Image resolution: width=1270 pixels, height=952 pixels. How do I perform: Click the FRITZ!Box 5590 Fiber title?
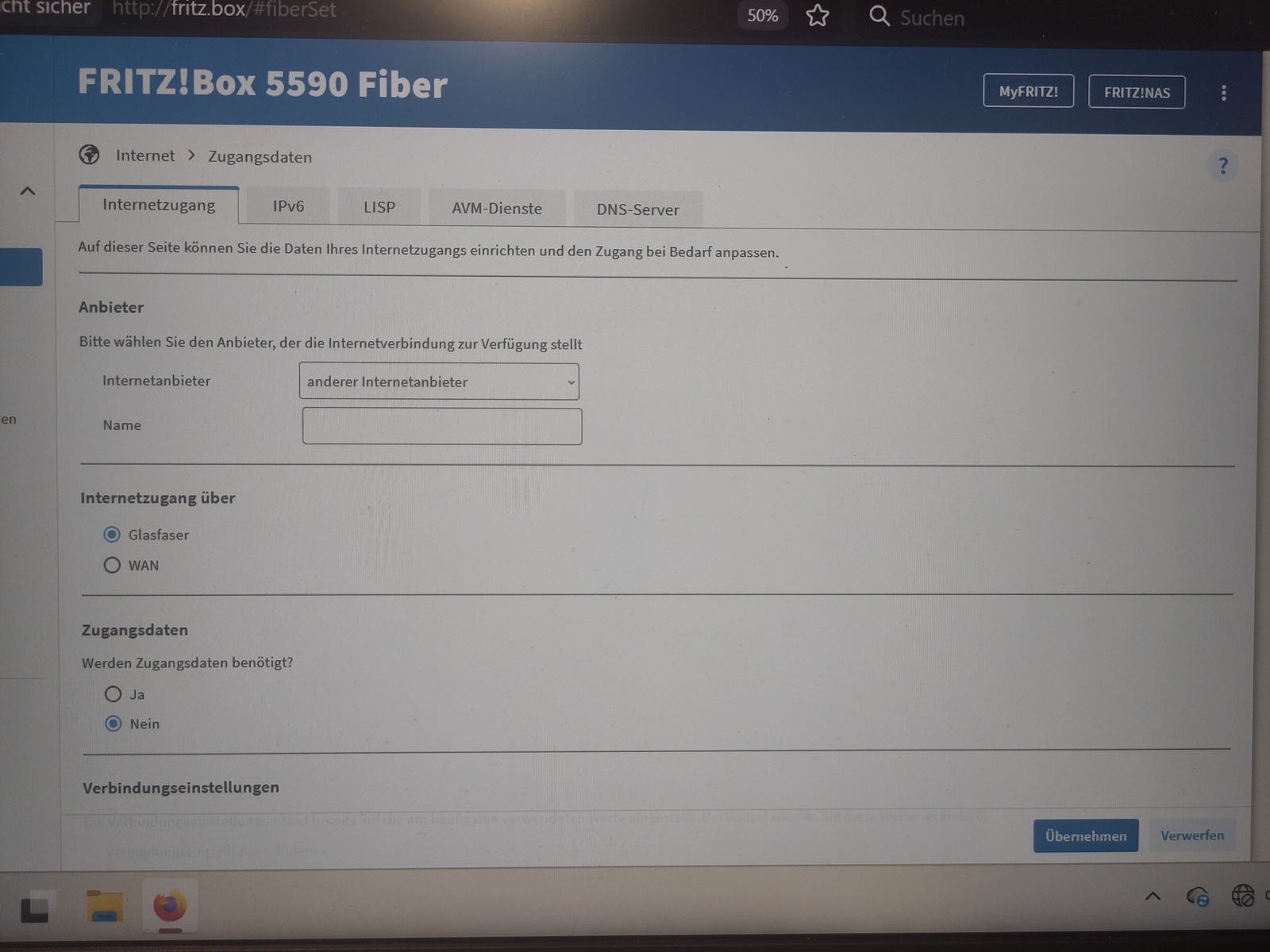click(263, 83)
